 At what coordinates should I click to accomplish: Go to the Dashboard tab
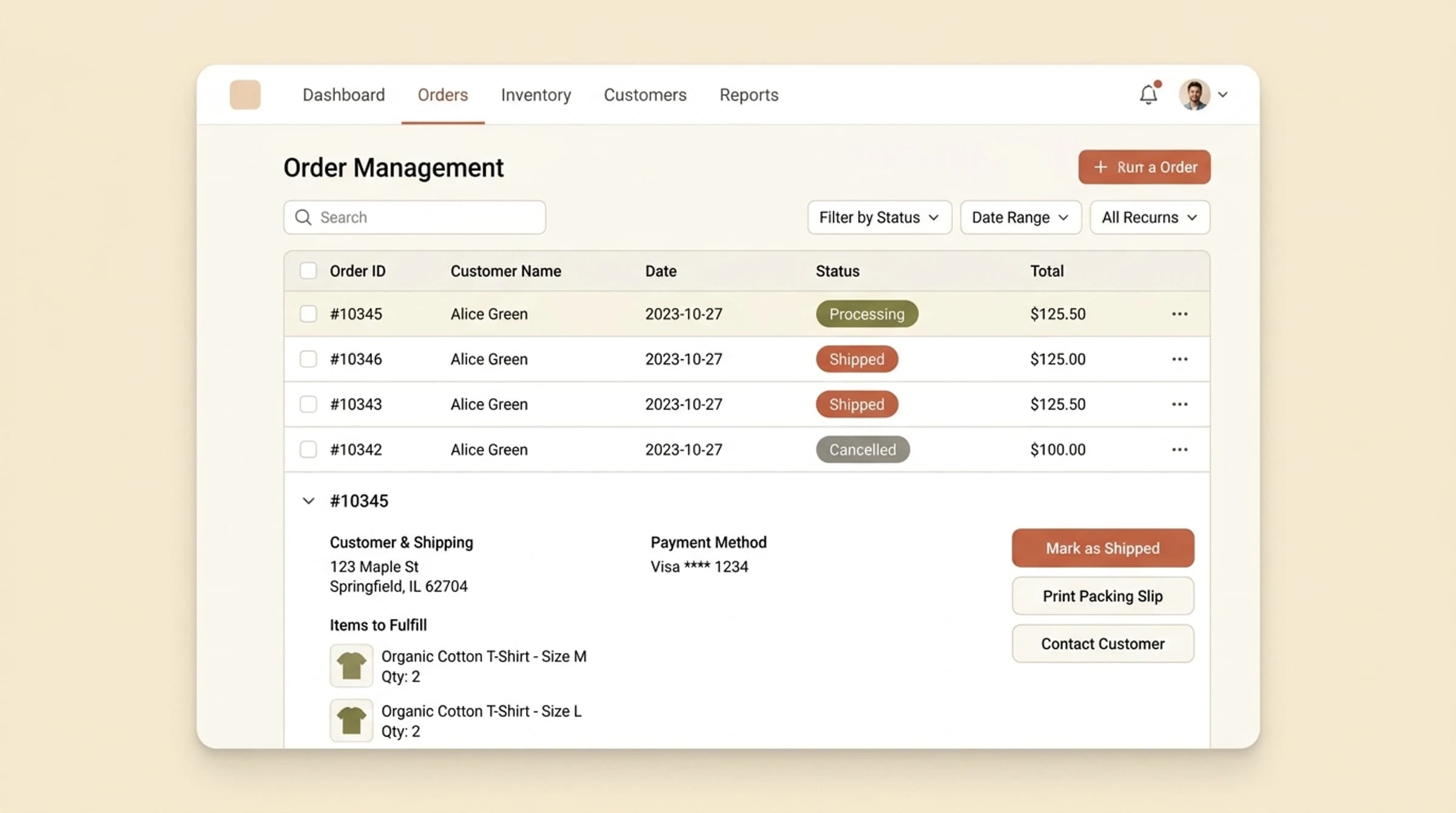[343, 95]
